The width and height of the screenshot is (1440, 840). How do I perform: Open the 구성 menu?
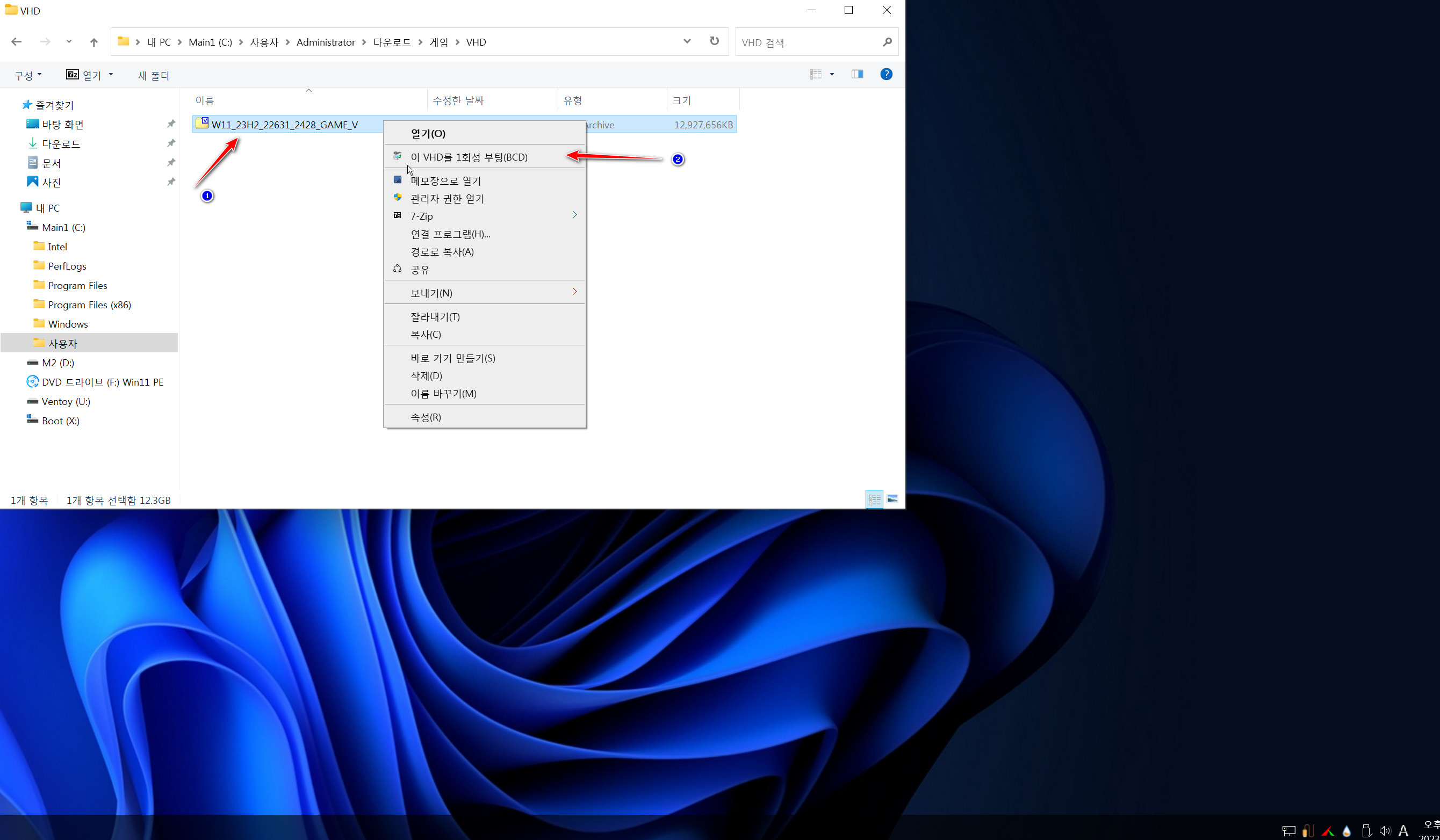[x=27, y=75]
